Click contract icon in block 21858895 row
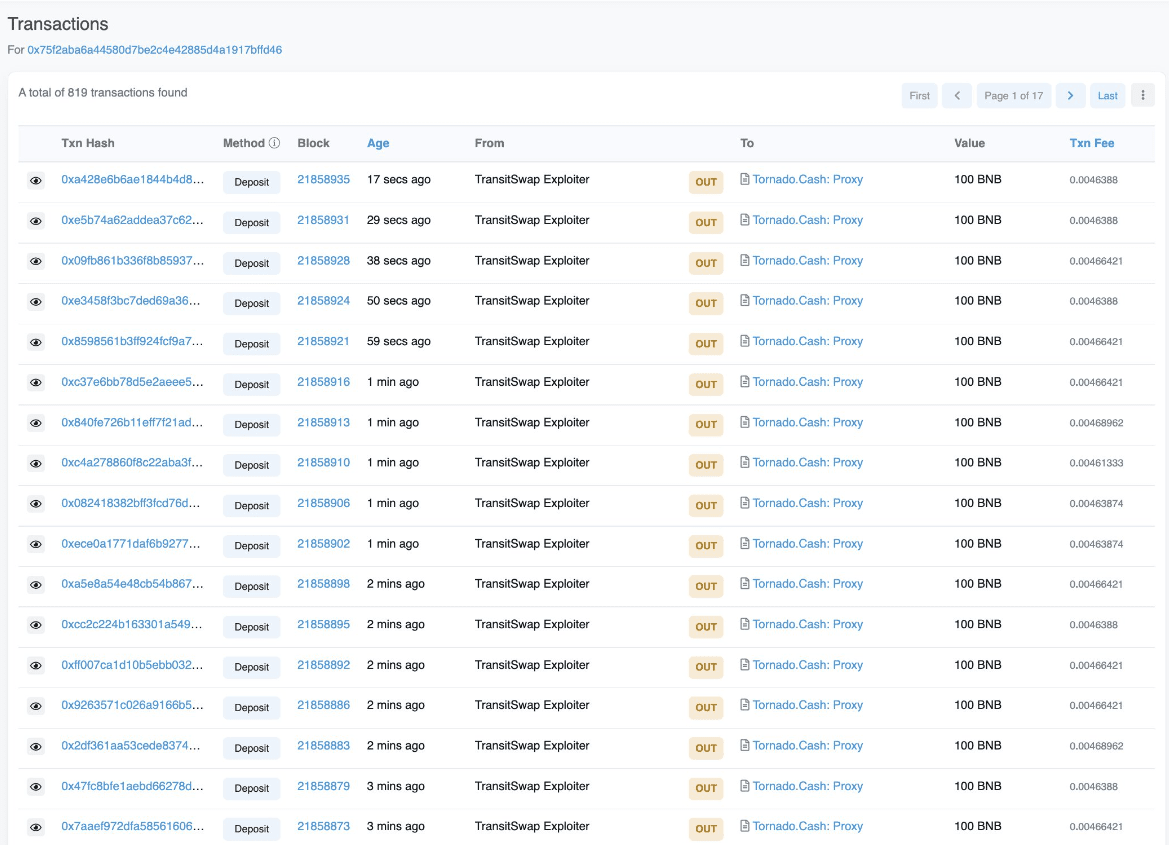 click(x=744, y=623)
